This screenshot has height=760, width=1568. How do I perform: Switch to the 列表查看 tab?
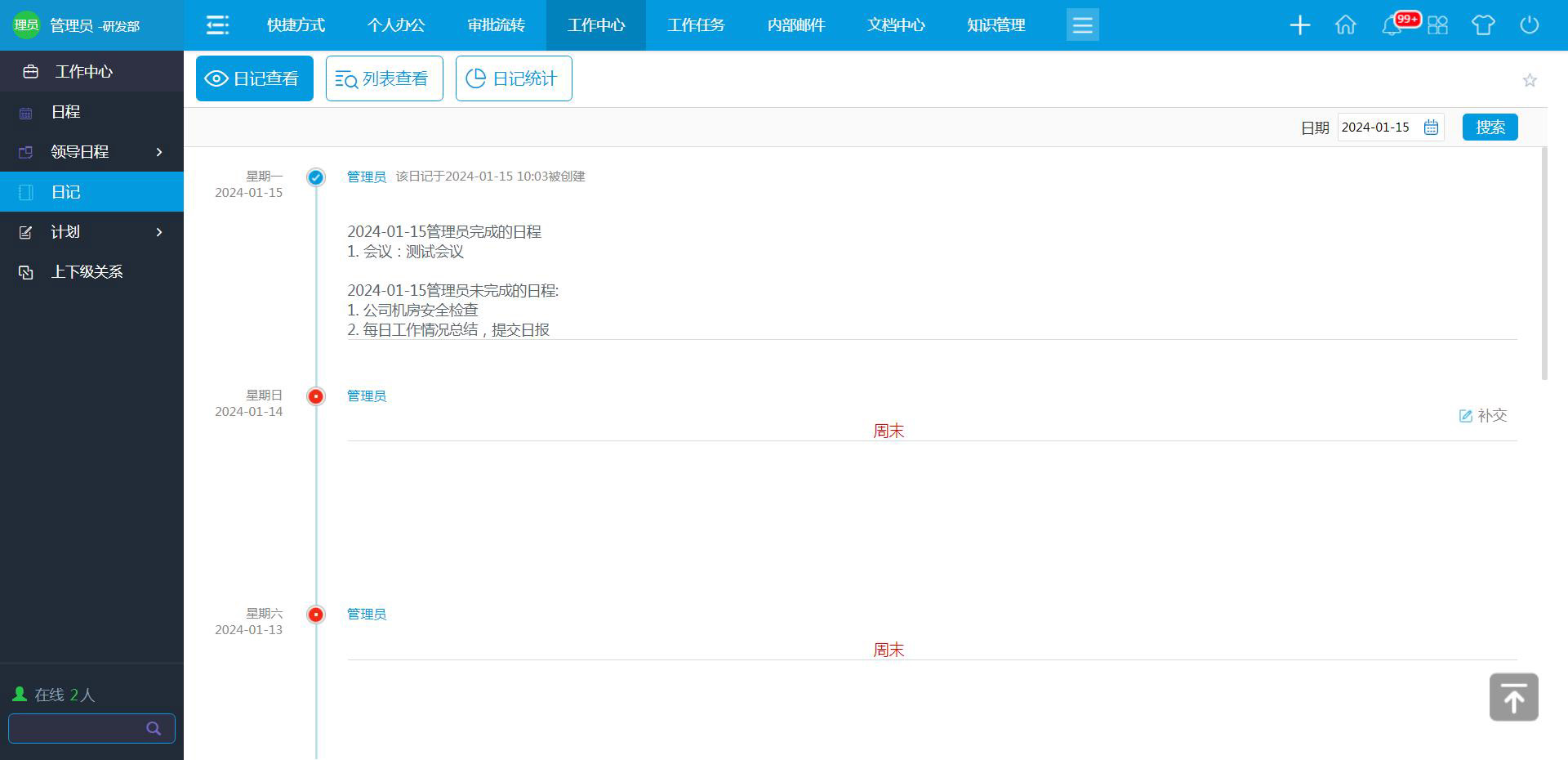384,78
